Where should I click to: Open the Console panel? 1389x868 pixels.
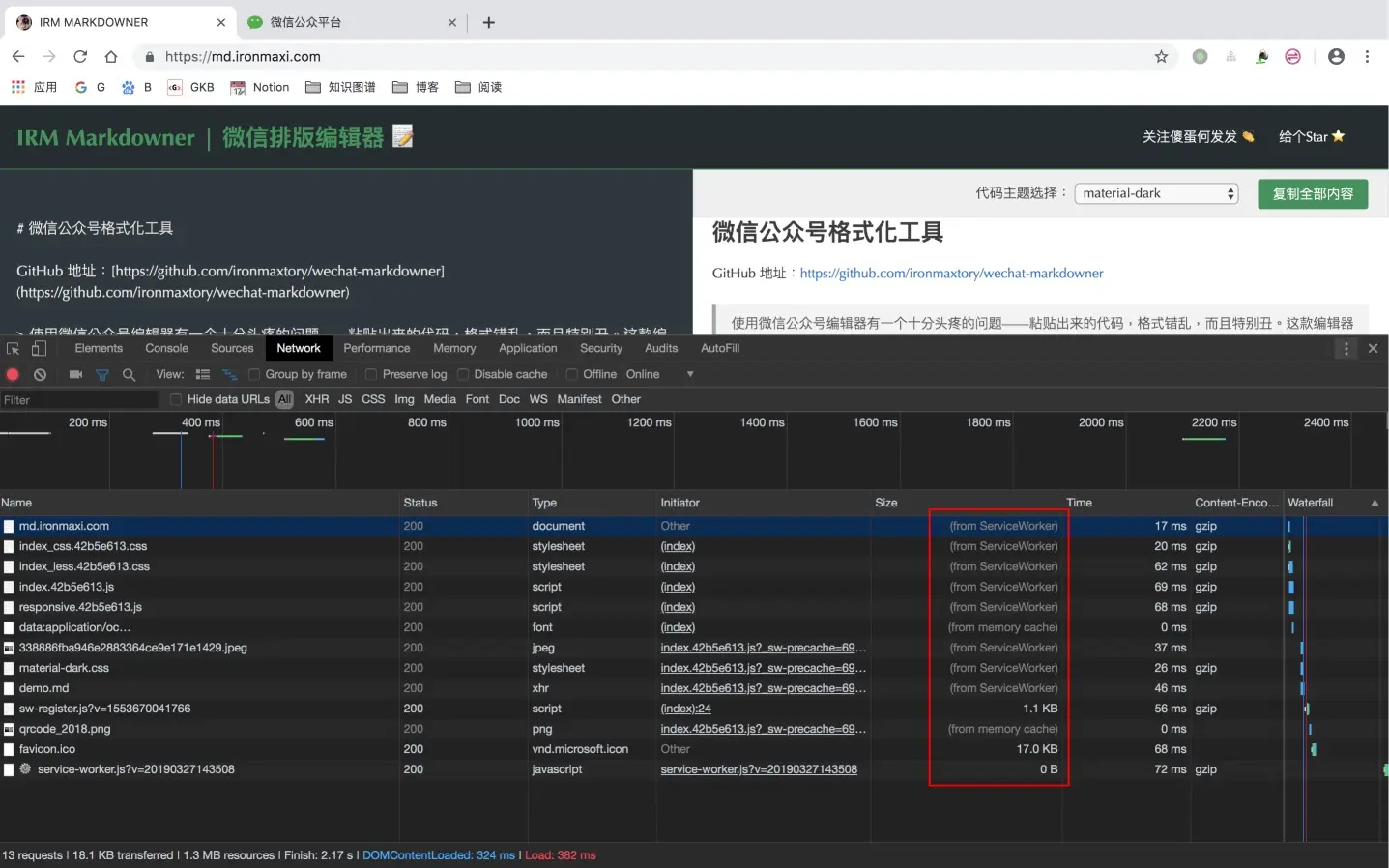(166, 348)
